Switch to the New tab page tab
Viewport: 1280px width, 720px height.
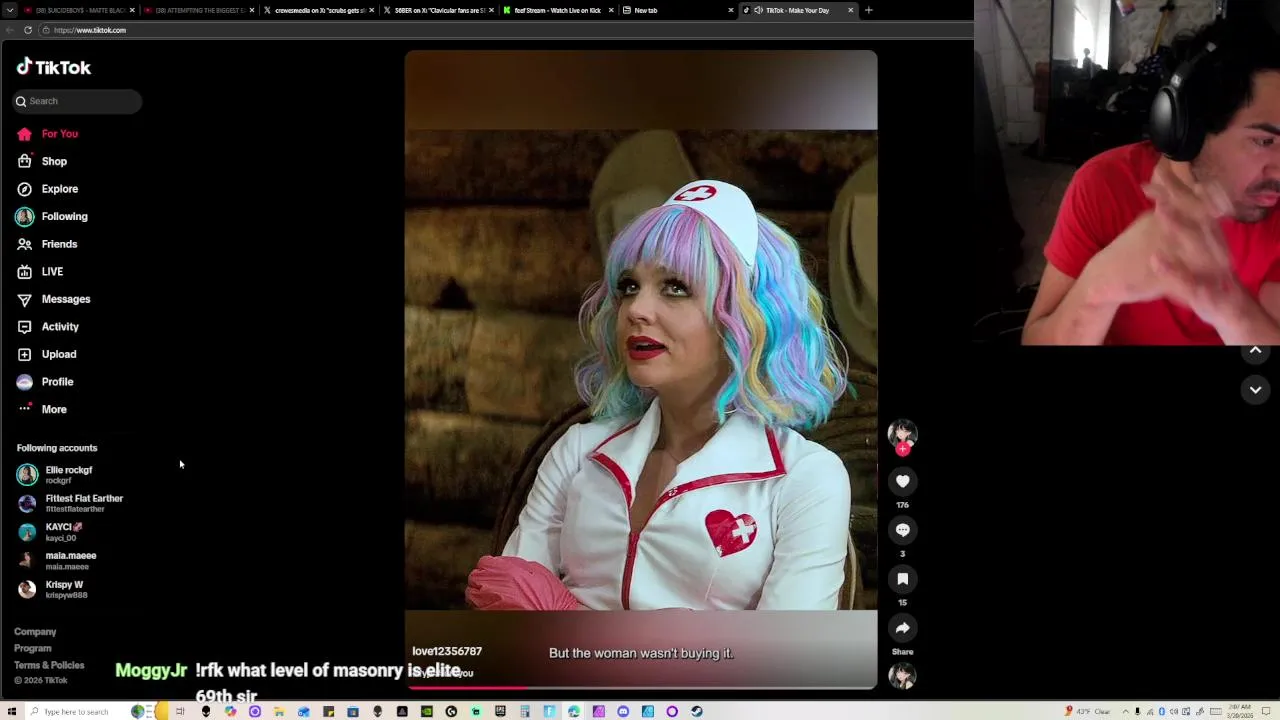tap(677, 10)
